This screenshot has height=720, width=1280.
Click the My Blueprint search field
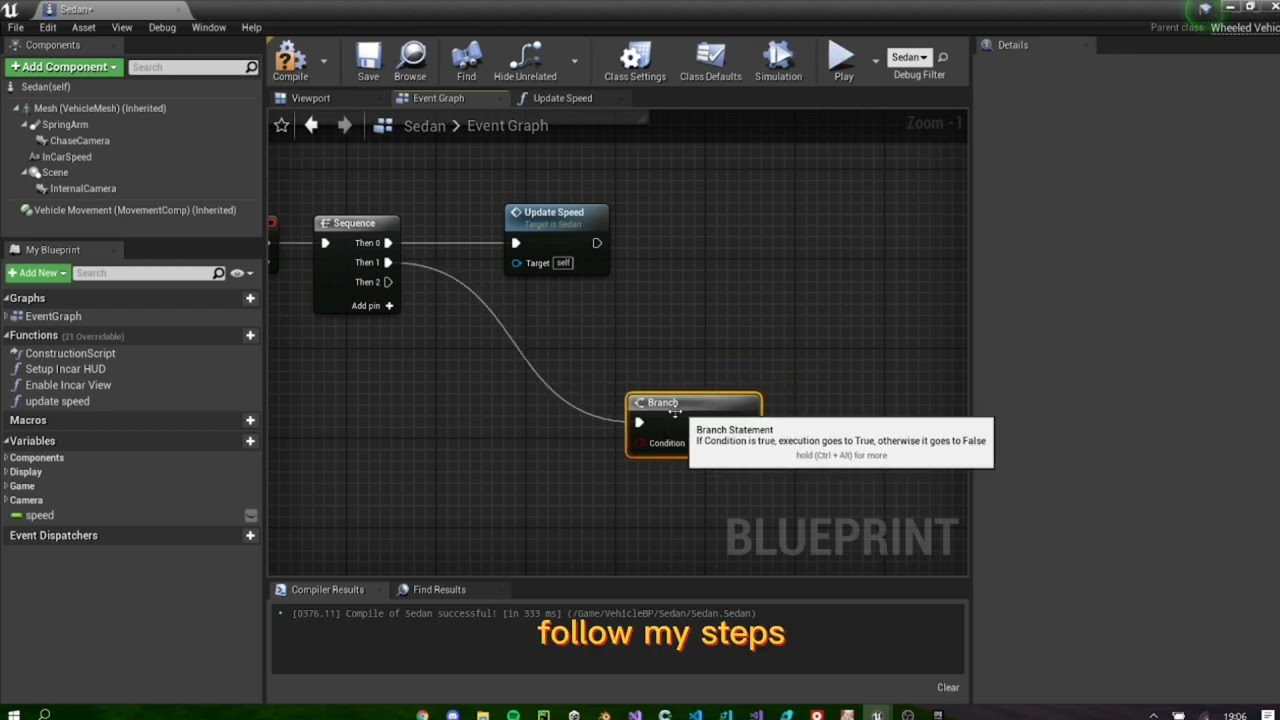(148, 273)
